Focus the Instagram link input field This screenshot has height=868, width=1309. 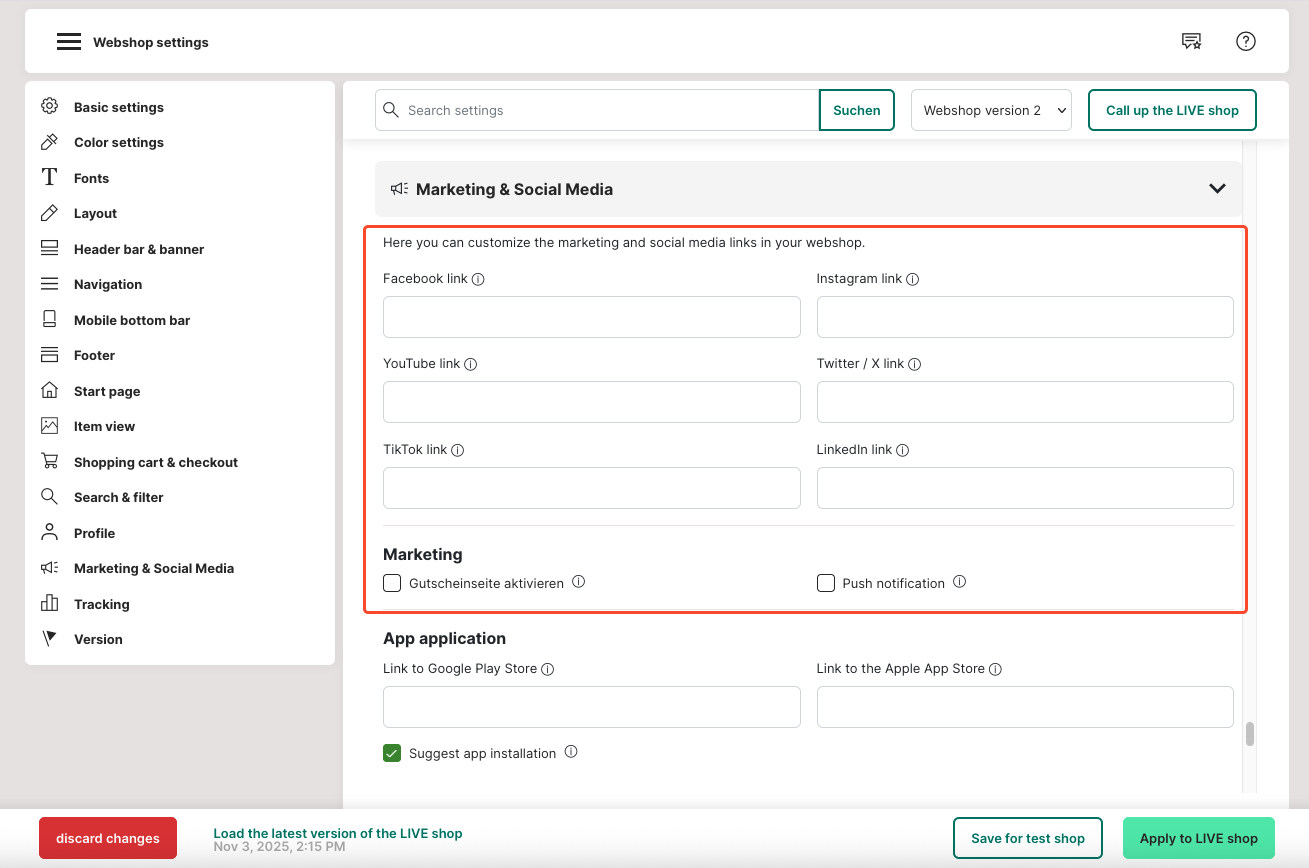(x=1024, y=317)
